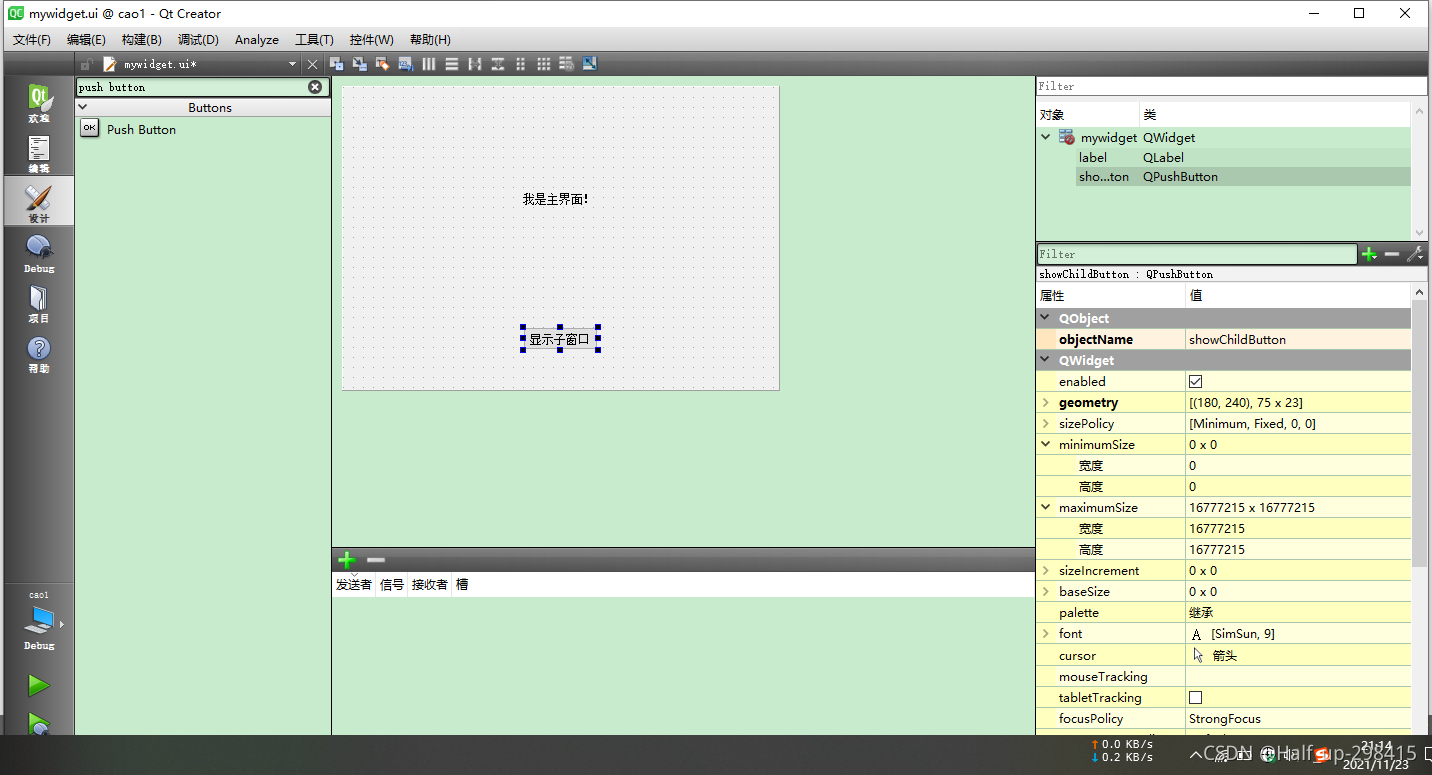Open the Projects (项目) mode
The width and height of the screenshot is (1432, 775).
pyautogui.click(x=38, y=304)
